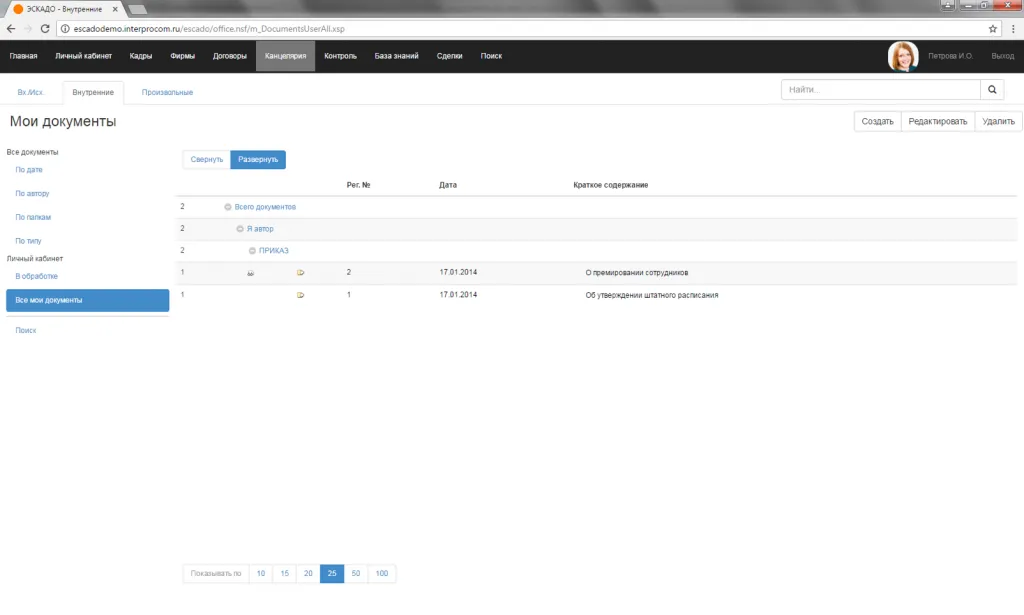The image size is (1024, 615).
Task: Open the 'Контроль' top menu
Action: [x=340, y=56]
